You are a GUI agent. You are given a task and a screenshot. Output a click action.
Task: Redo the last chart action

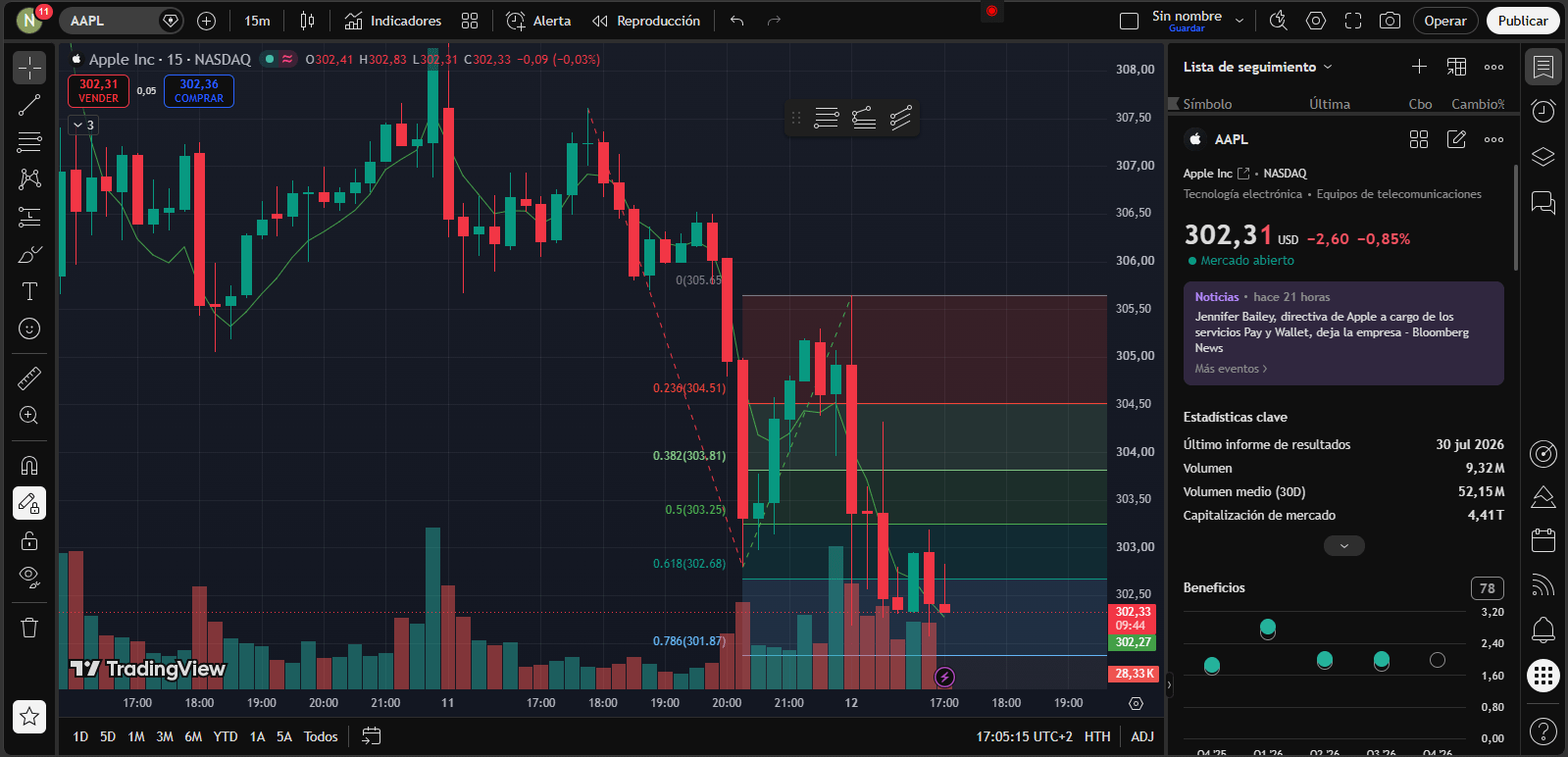tap(774, 21)
